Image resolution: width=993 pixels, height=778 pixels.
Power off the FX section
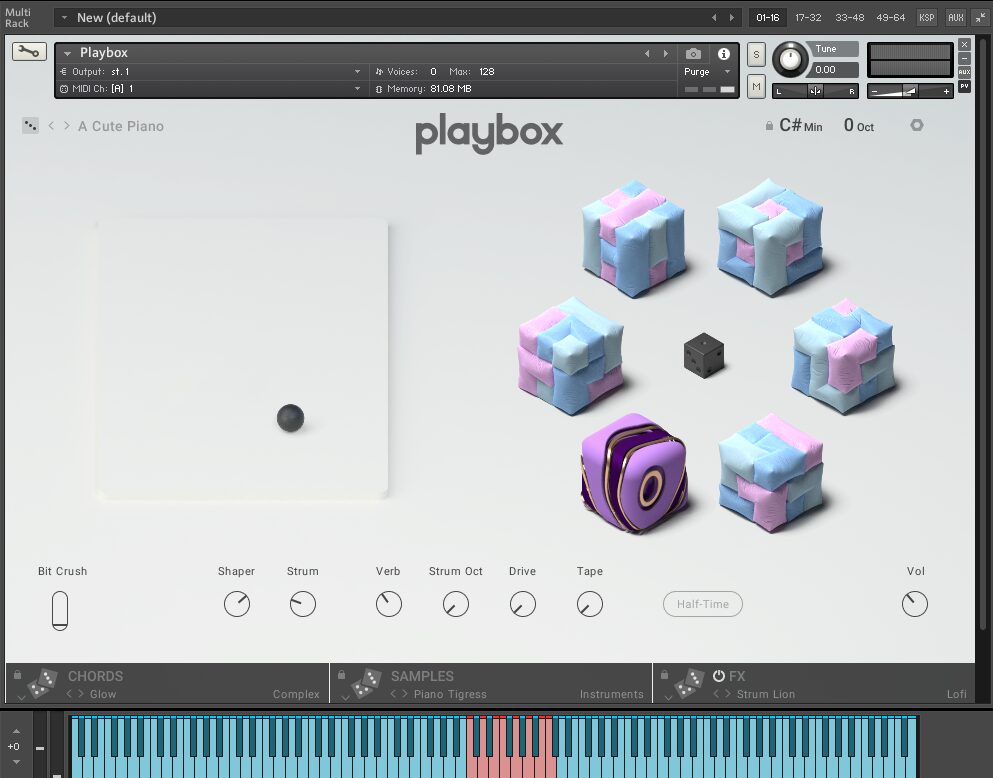click(719, 676)
